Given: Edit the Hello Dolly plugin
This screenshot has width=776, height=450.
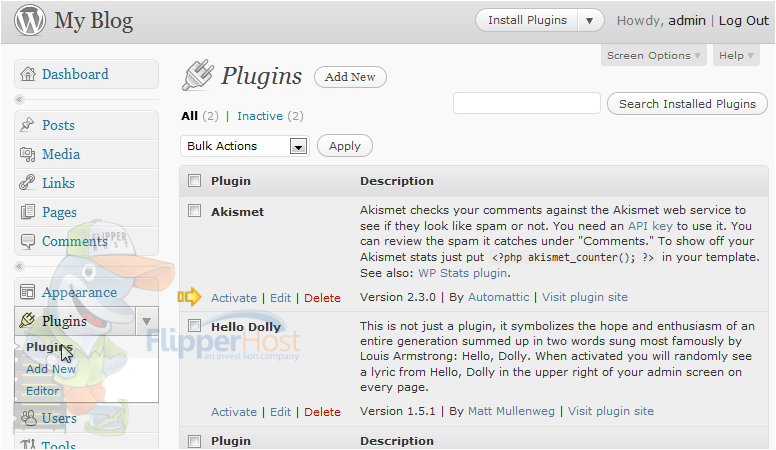Looking at the screenshot, I should (280, 412).
